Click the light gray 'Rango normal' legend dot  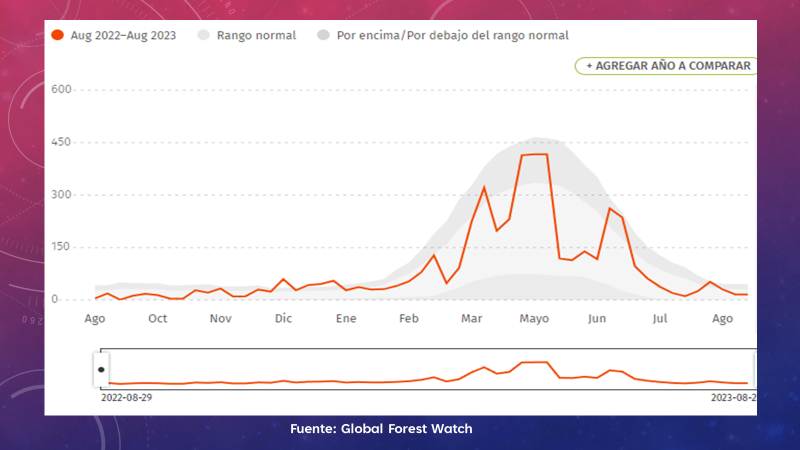(x=204, y=35)
